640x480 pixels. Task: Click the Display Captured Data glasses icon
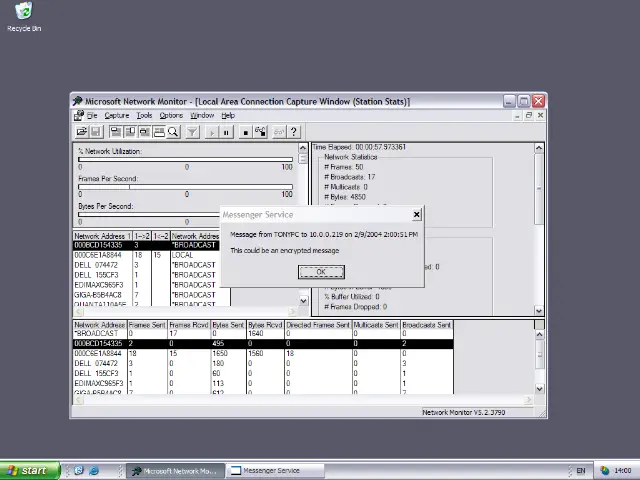279,132
